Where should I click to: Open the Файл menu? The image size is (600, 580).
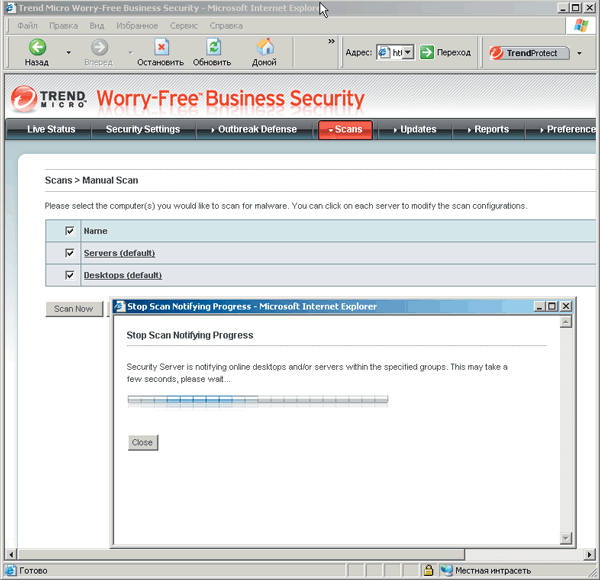pos(28,26)
